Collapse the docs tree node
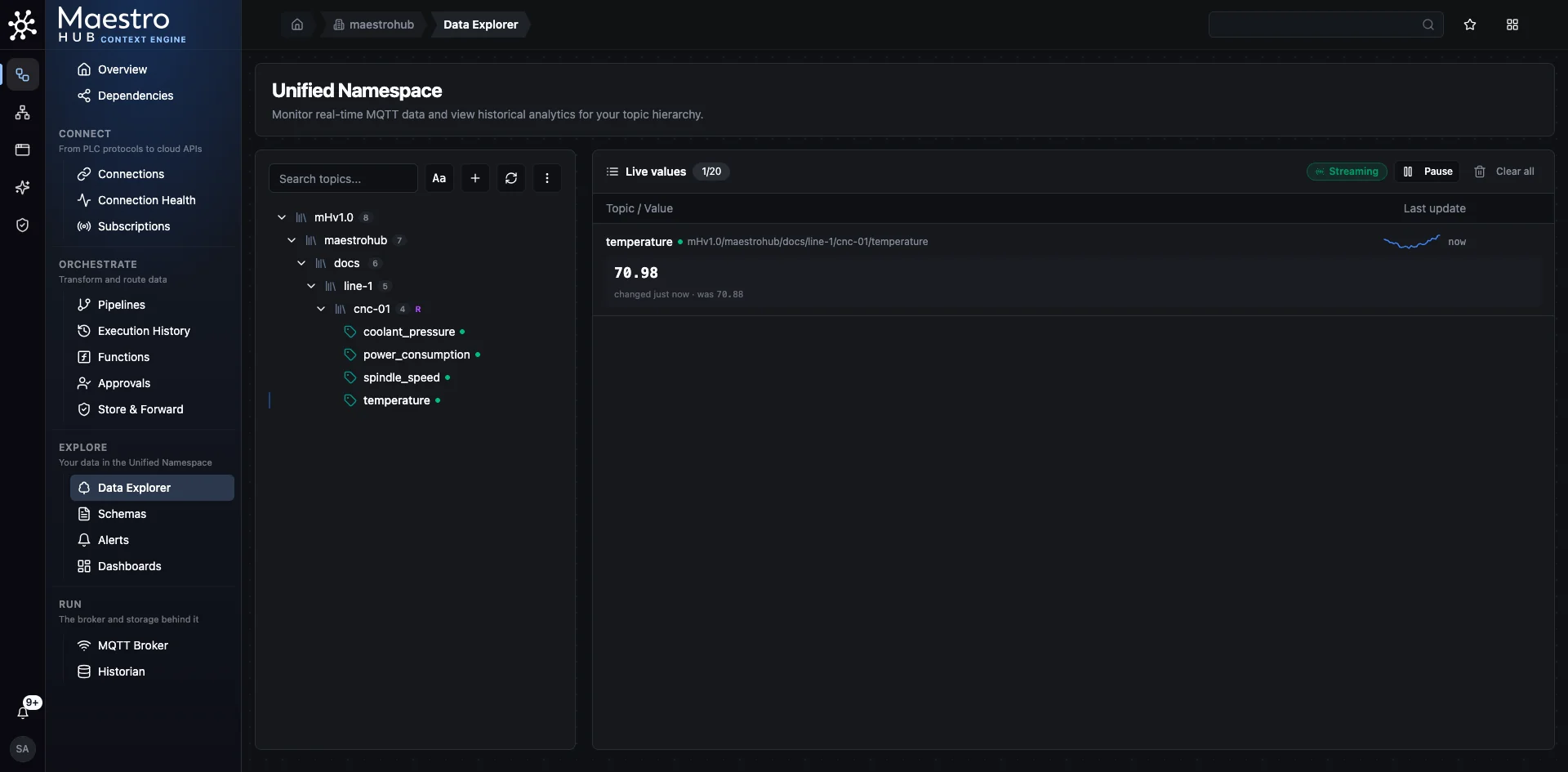The height and width of the screenshot is (772, 1568). click(x=301, y=263)
